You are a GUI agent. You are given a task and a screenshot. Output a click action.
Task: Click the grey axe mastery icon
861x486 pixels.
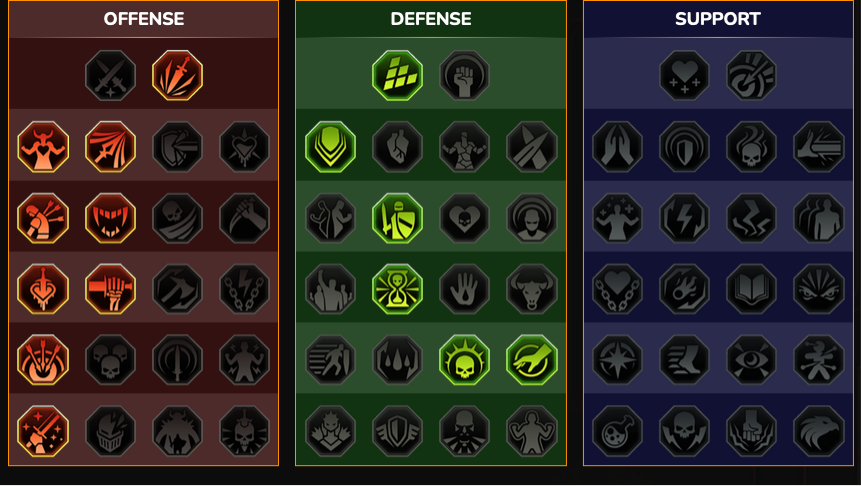coord(177,289)
